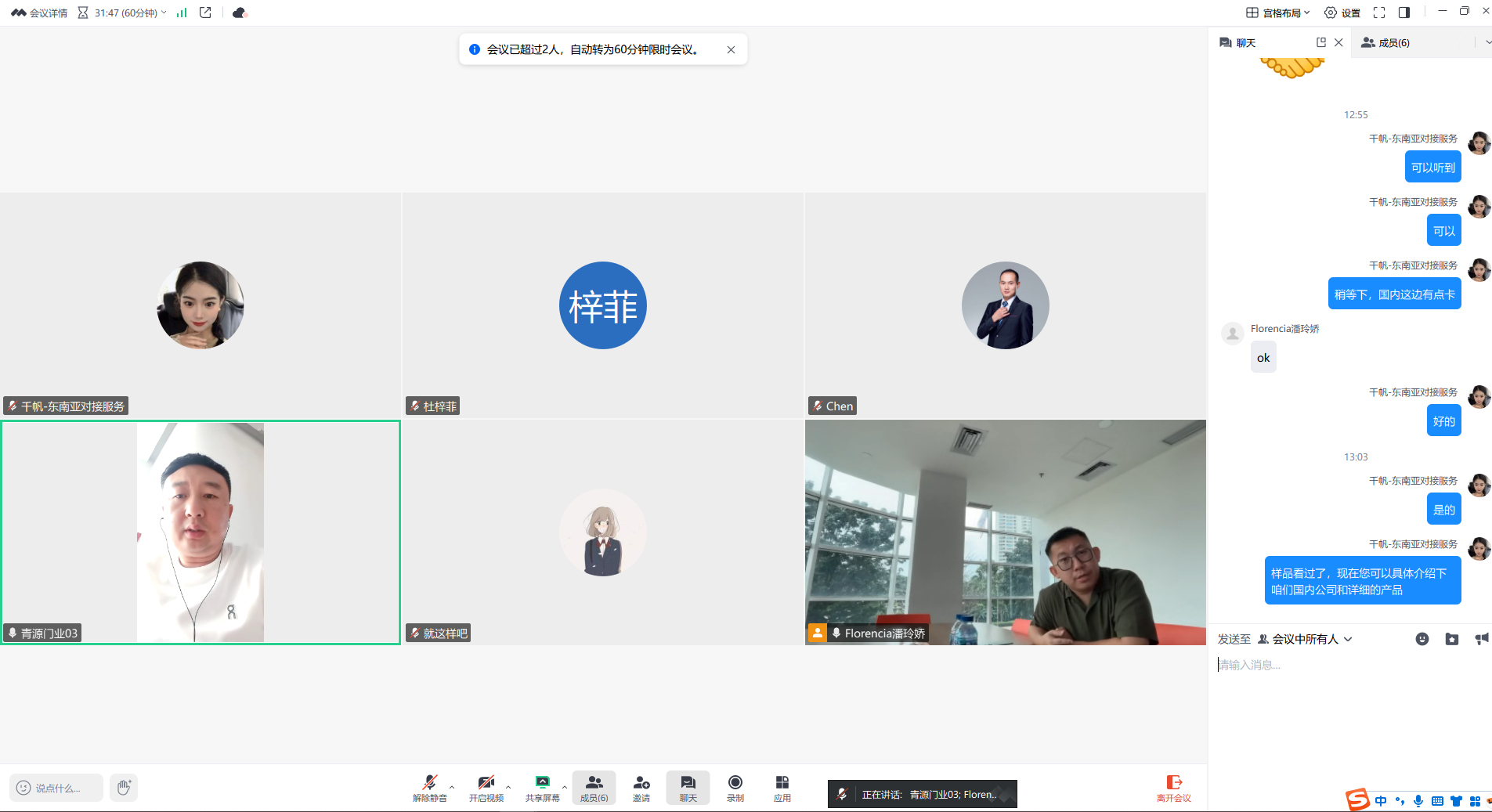Viewport: 1492px width, 812px height.
Task: Click the 离开会议 leave meeting button
Action: [x=1173, y=788]
